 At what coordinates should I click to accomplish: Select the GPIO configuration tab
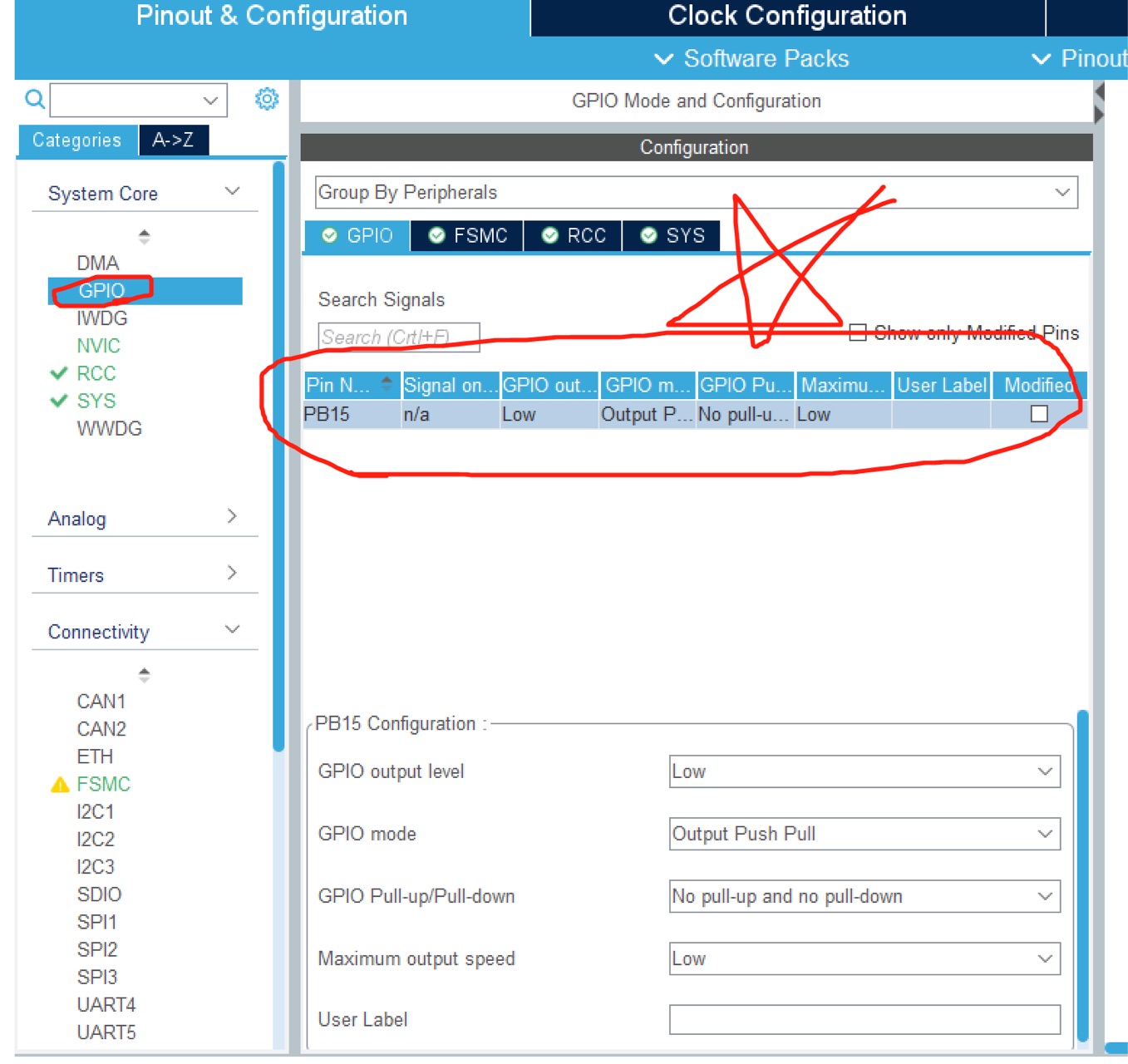pos(357,235)
